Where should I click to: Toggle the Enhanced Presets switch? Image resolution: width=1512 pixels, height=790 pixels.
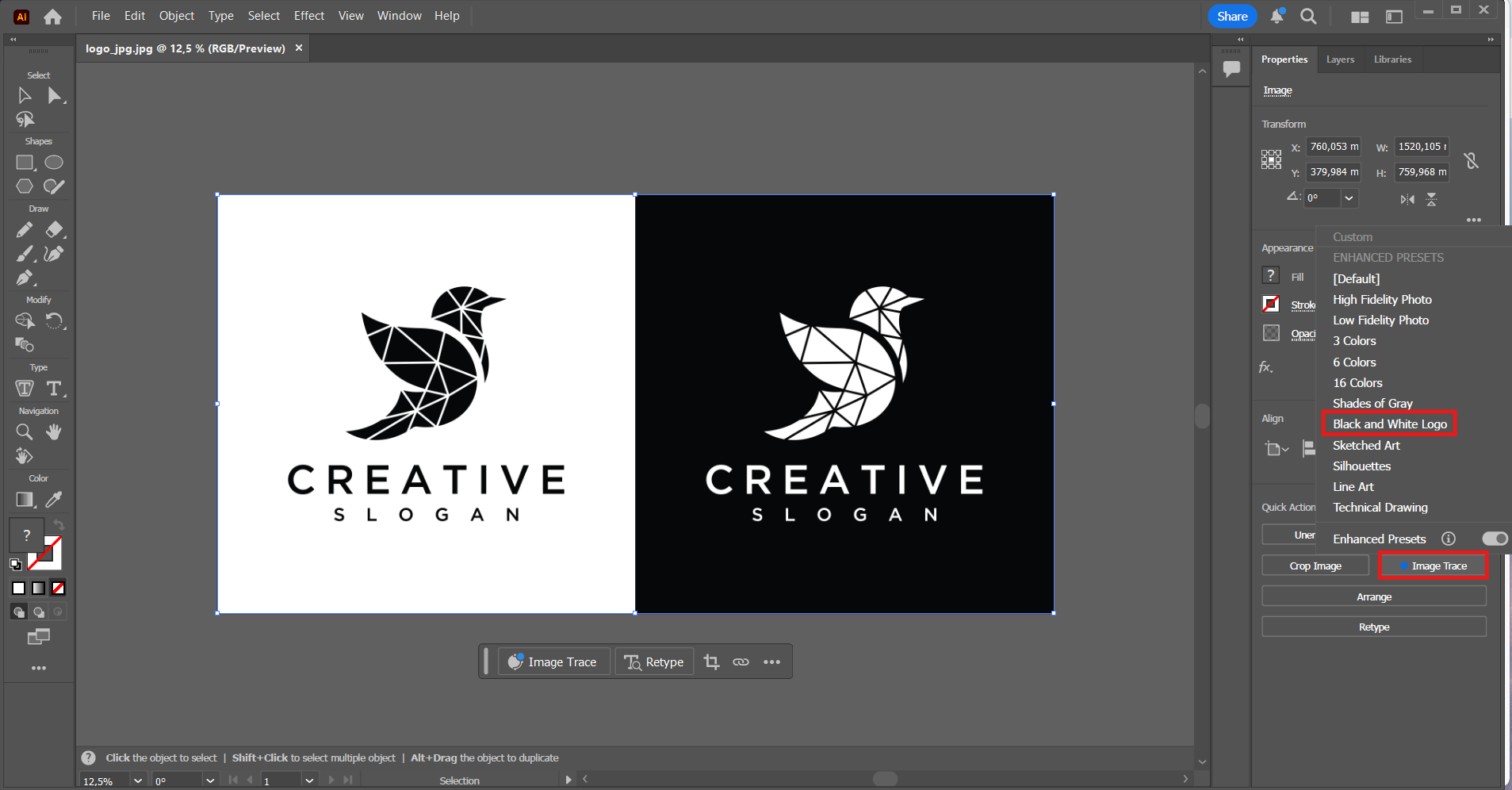pos(1495,539)
